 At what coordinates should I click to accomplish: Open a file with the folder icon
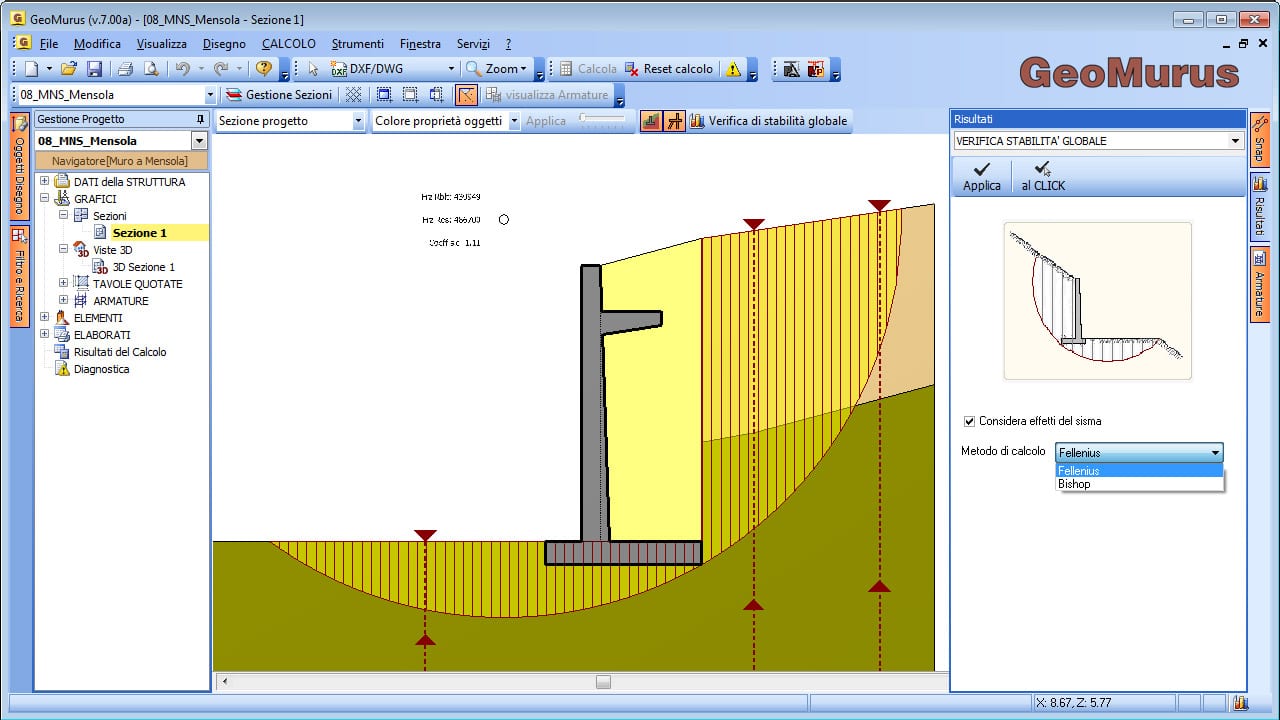point(69,69)
